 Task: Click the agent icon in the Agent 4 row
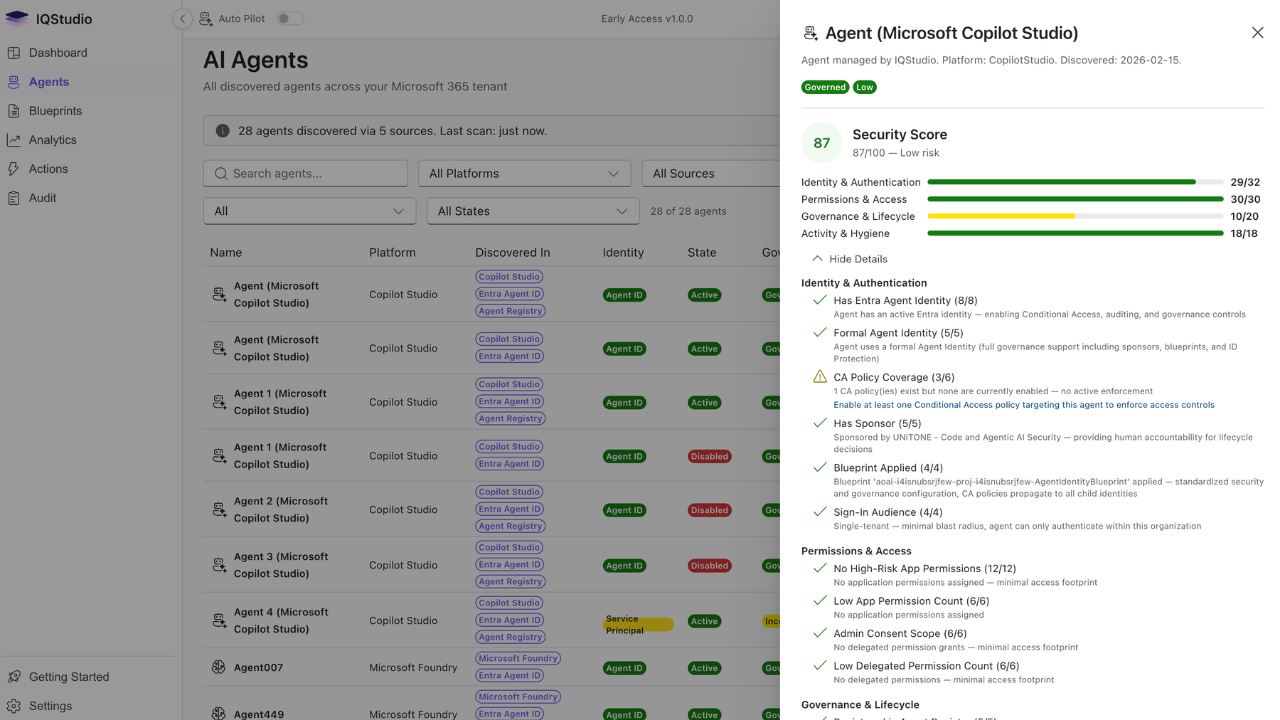pos(219,621)
